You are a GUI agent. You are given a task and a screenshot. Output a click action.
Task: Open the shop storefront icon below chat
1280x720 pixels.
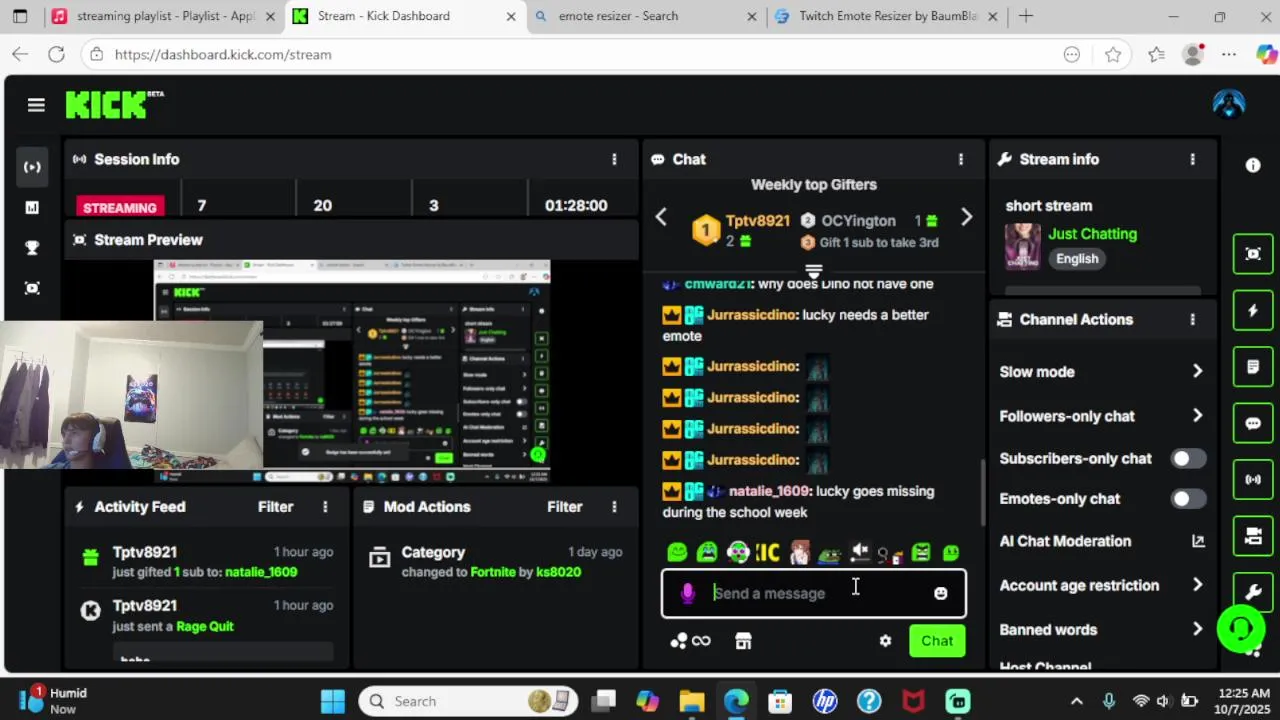(743, 641)
